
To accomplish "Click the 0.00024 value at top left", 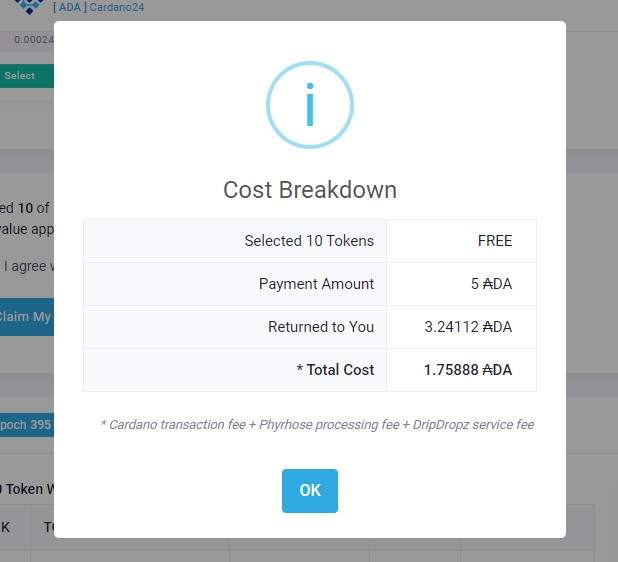I will tap(33, 39).
